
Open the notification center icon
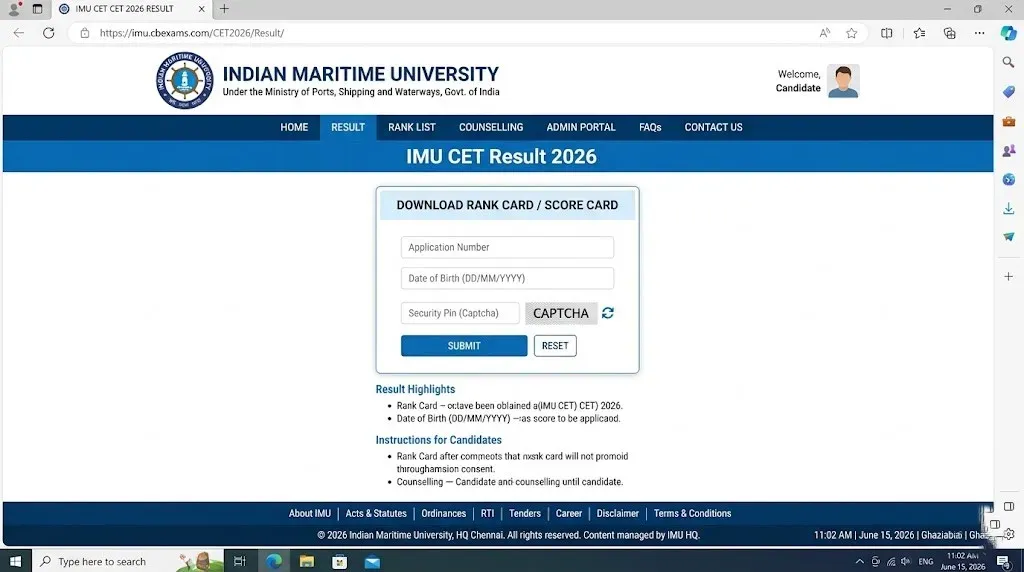click(1002, 562)
